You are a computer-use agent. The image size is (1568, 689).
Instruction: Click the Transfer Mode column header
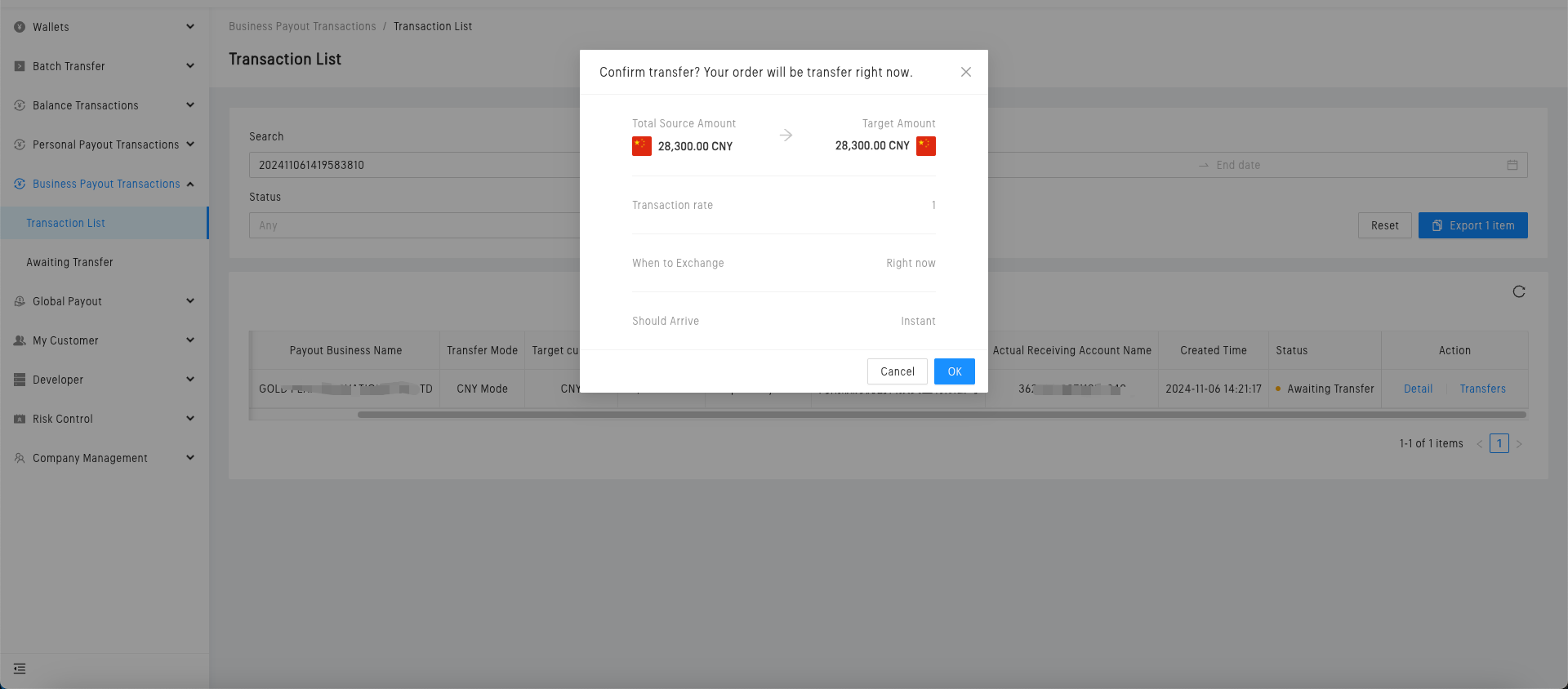483,350
